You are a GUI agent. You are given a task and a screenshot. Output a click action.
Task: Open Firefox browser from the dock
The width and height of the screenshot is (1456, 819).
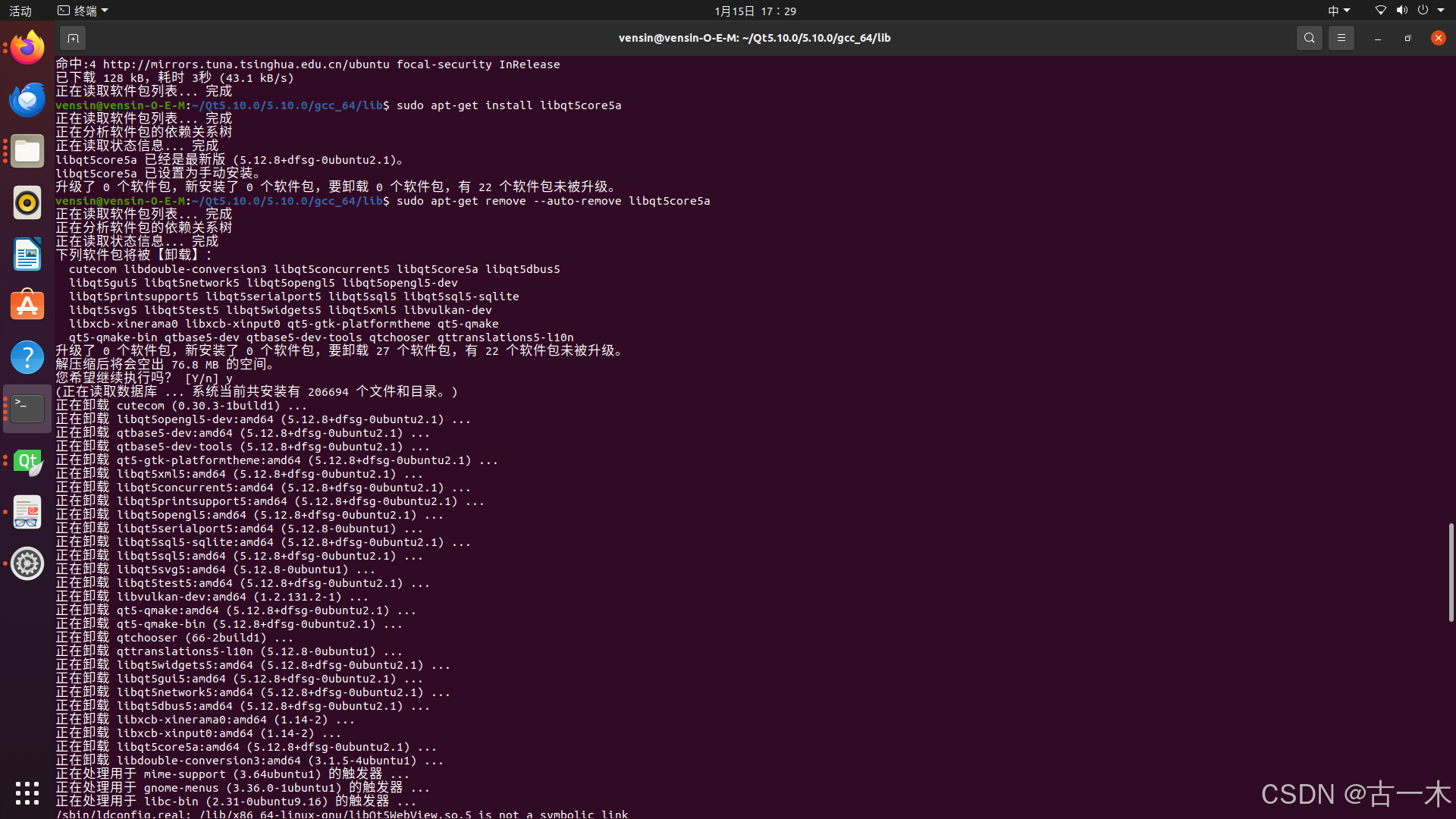pyautogui.click(x=27, y=47)
